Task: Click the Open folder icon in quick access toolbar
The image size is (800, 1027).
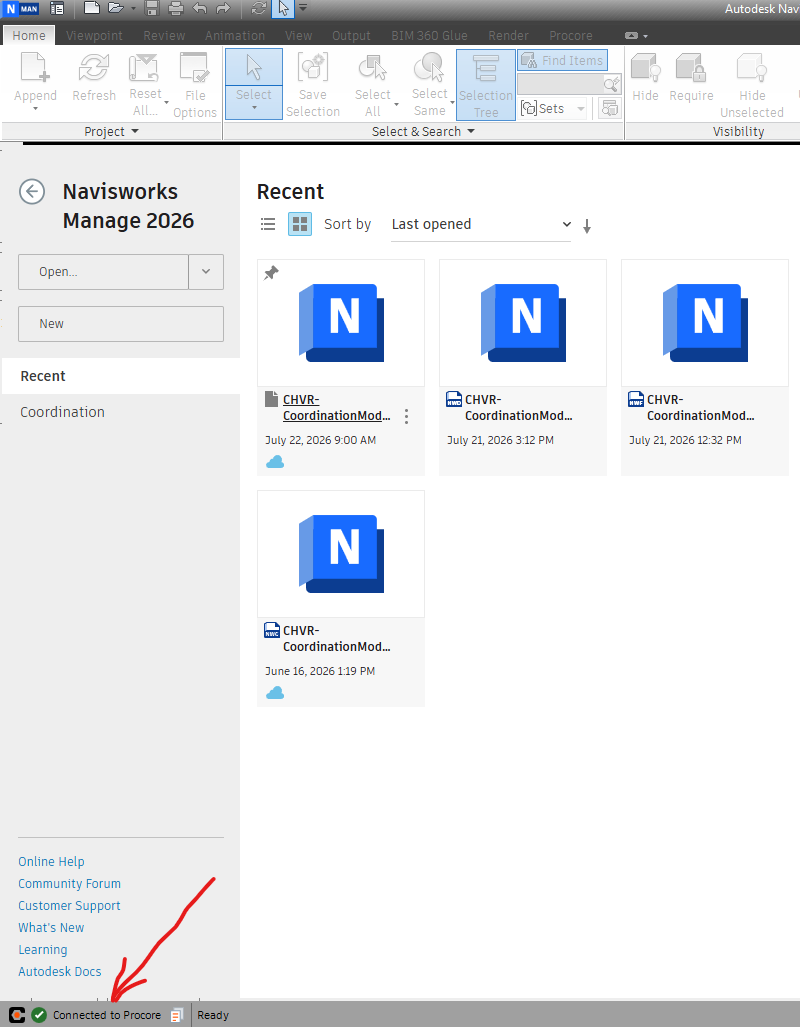Action: (x=115, y=9)
